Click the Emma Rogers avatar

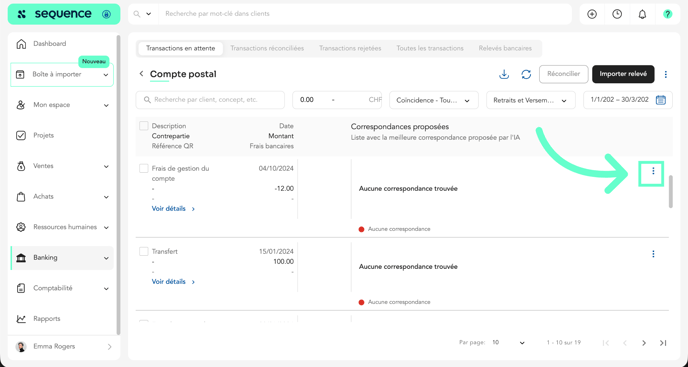click(x=21, y=347)
